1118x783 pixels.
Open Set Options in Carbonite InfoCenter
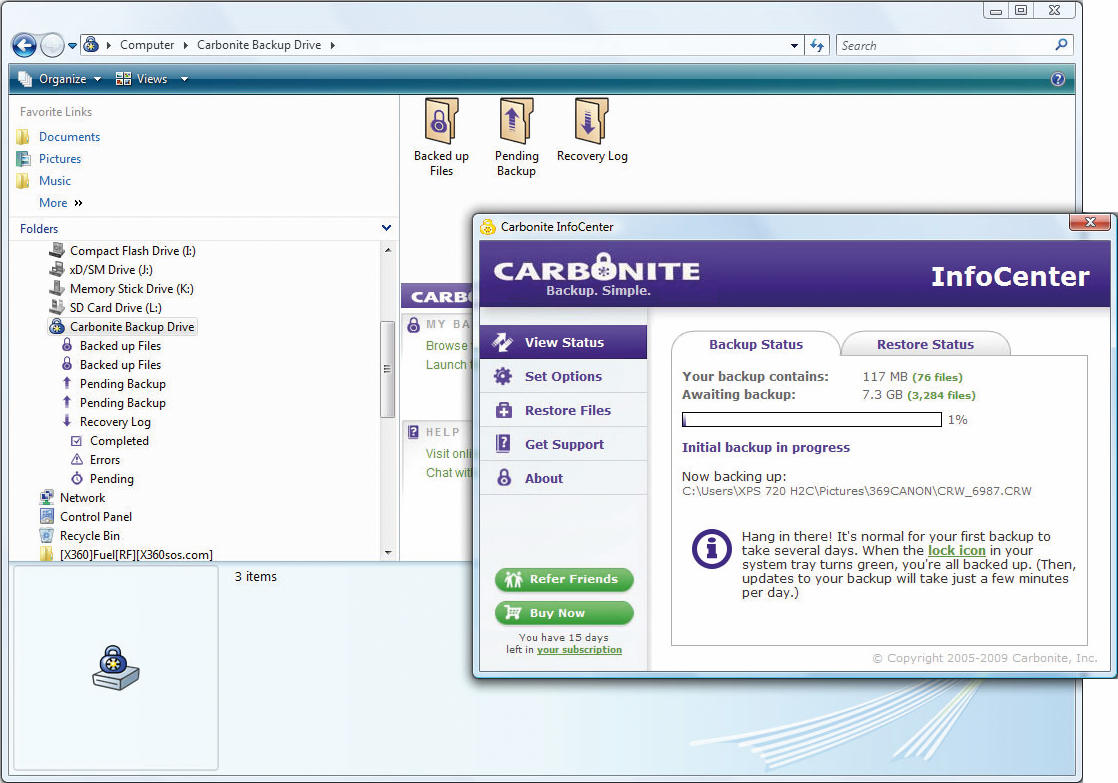click(x=563, y=377)
